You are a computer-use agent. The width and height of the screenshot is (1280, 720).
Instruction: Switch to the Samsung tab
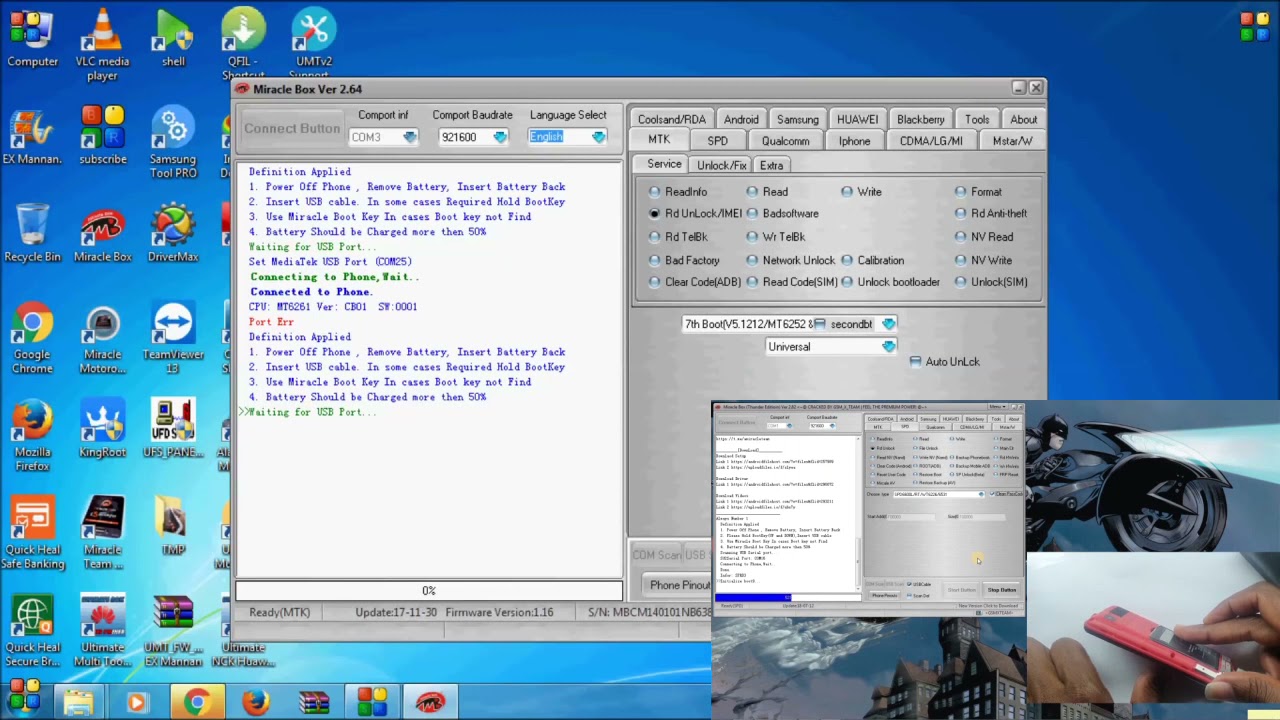[x=797, y=120]
